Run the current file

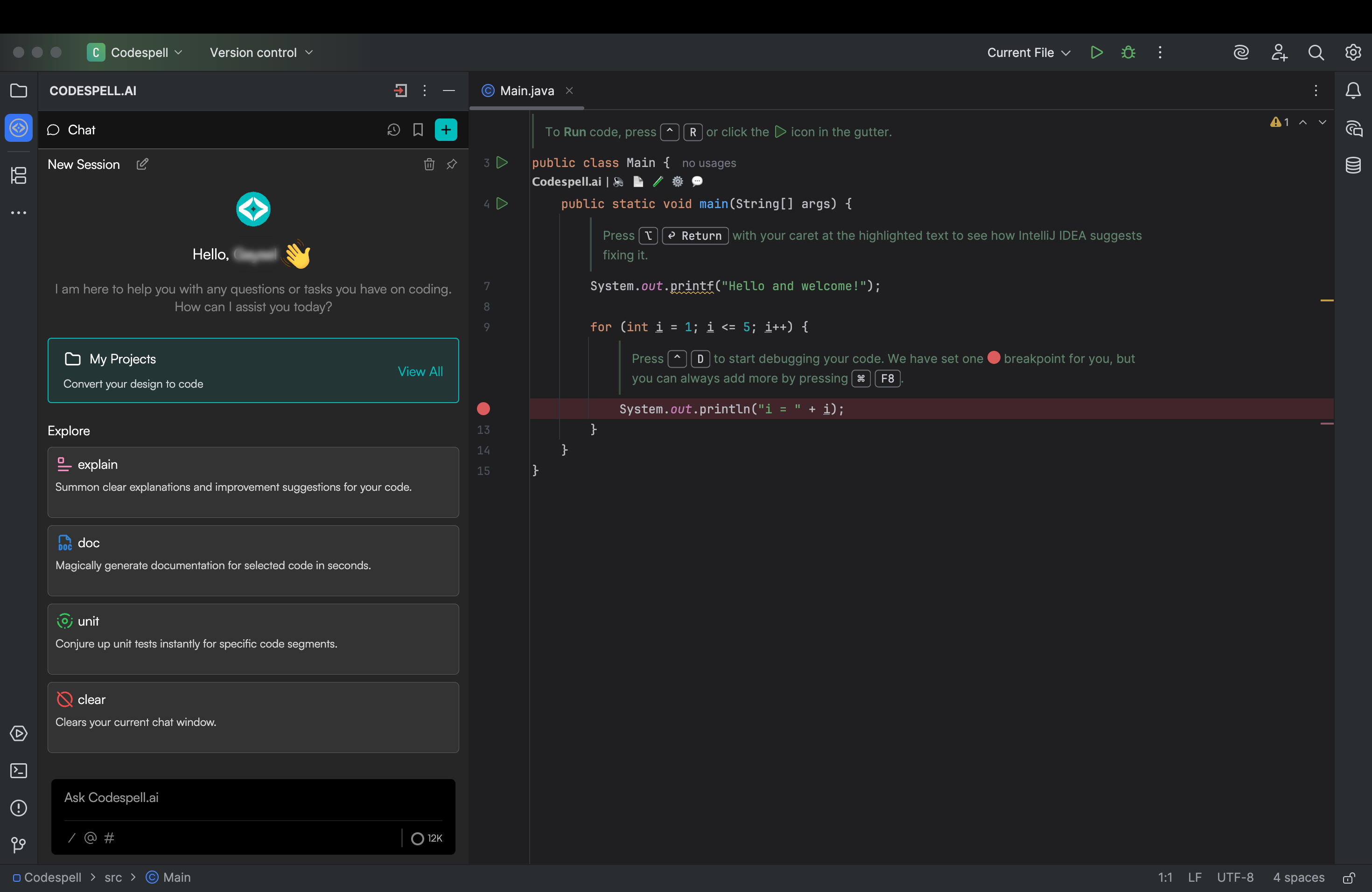[x=1097, y=52]
